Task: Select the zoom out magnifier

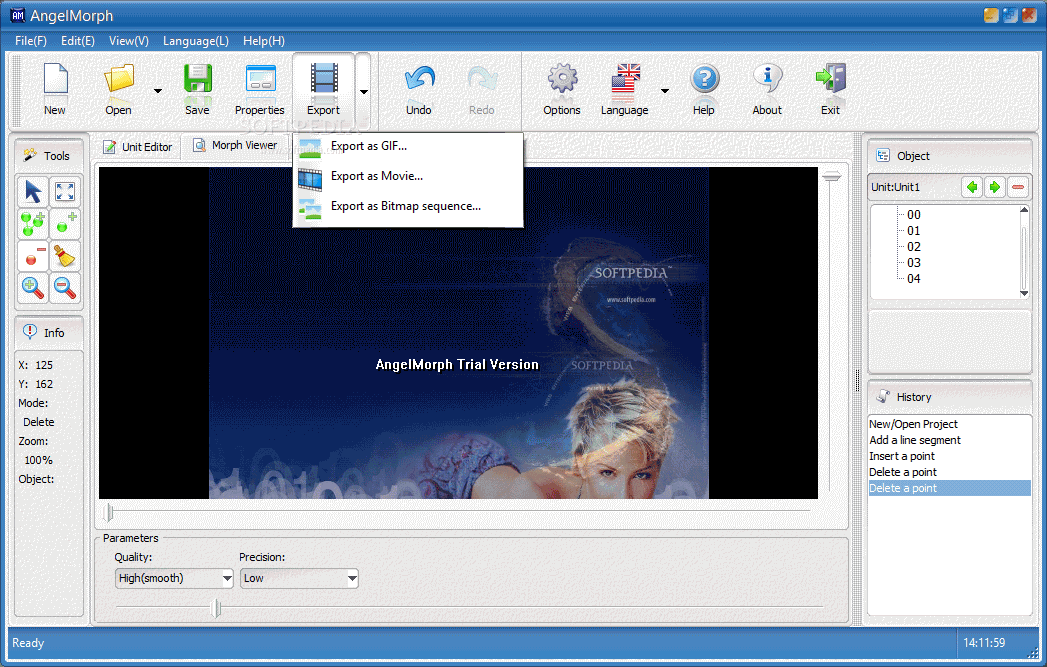Action: point(65,288)
